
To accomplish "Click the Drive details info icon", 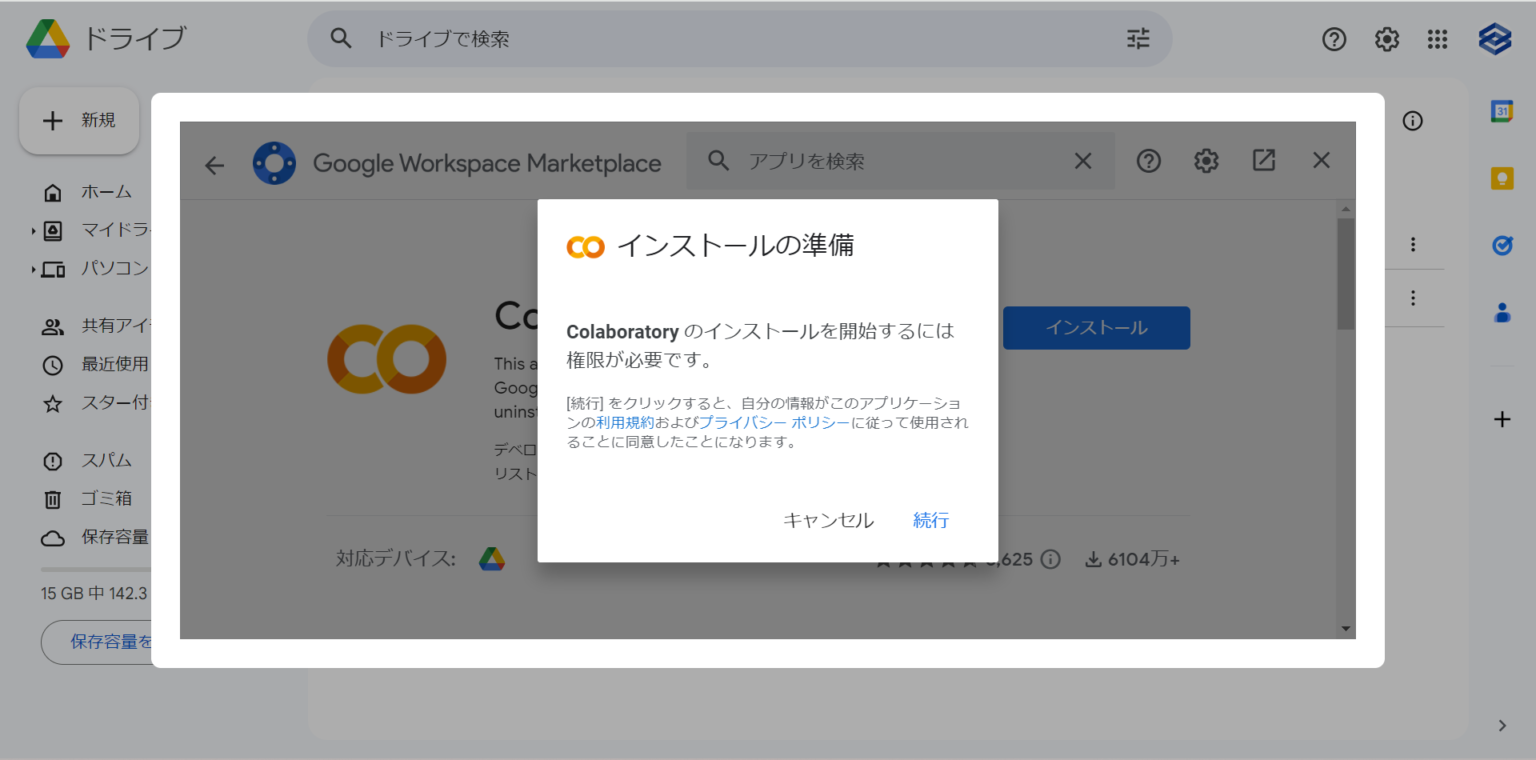I will point(1412,121).
